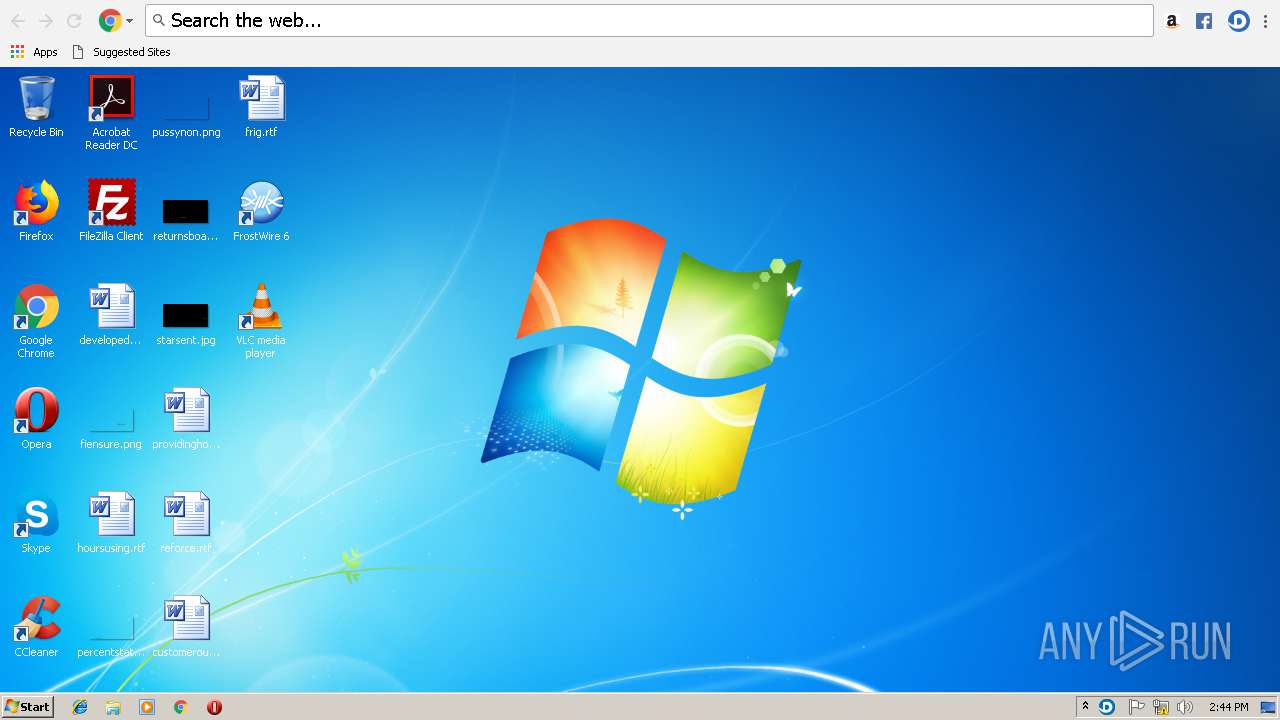The height and width of the screenshot is (720, 1280).
Task: Open the Facebook shortcut icon
Action: (x=1204, y=20)
